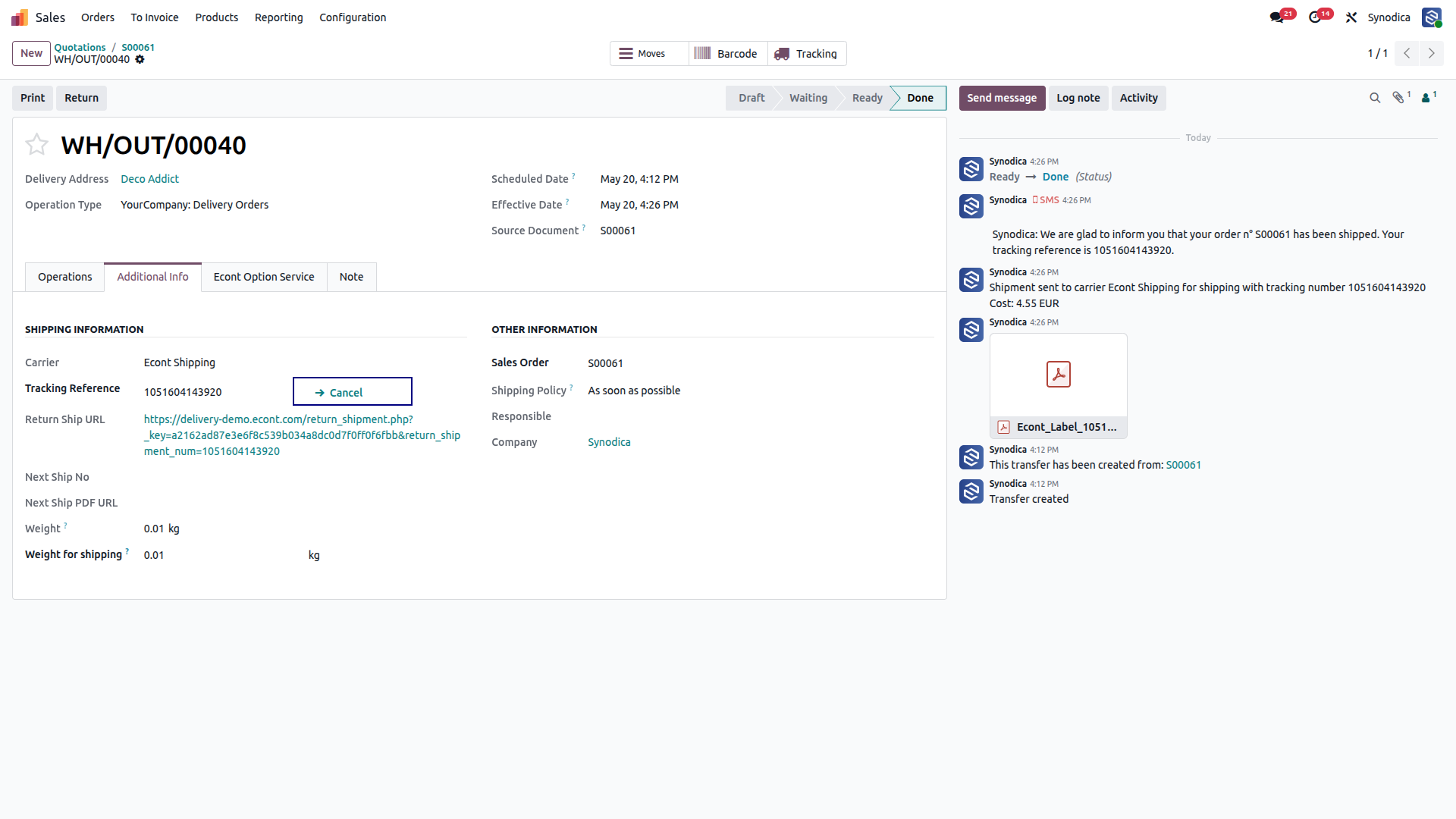The height and width of the screenshot is (819, 1456).
Task: Click Log note button
Action: coord(1078,98)
